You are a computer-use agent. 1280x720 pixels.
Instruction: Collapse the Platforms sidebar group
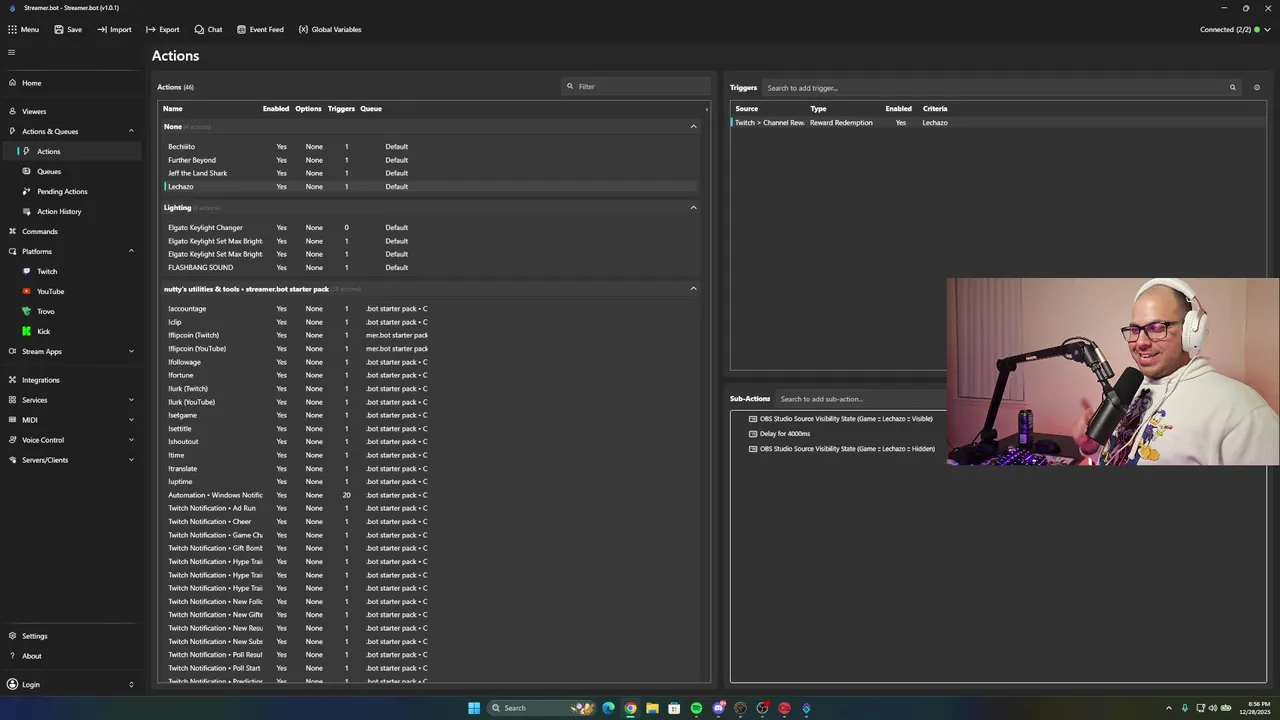(131, 251)
